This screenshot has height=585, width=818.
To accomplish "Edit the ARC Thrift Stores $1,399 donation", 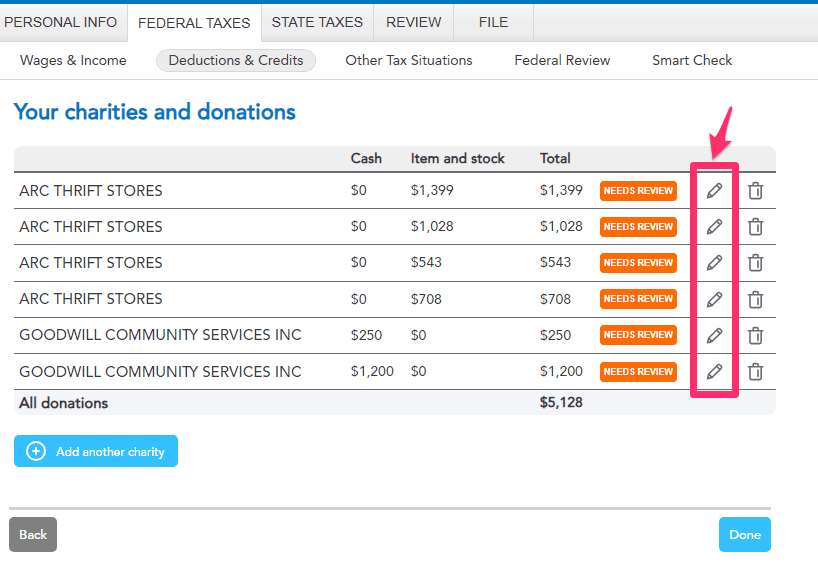I will [714, 191].
